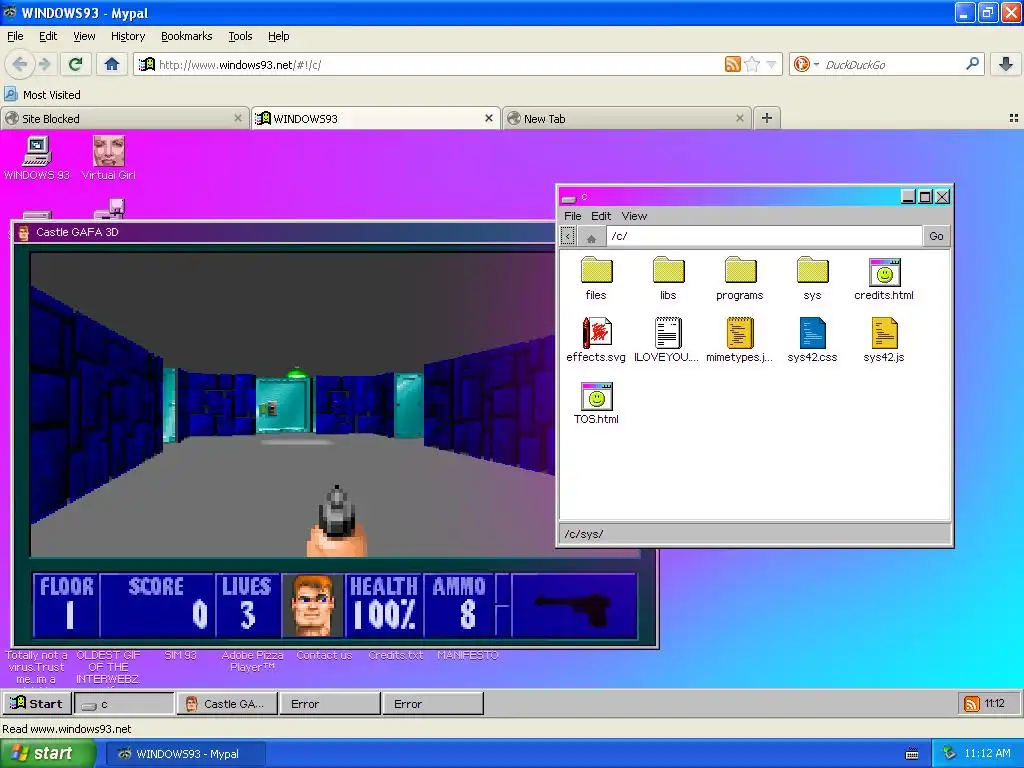The image size is (1024, 768).
Task: Open the libs folder
Action: click(x=667, y=278)
